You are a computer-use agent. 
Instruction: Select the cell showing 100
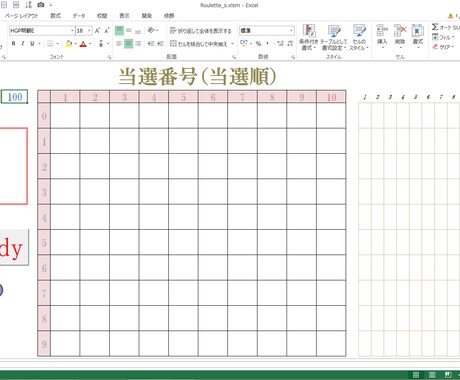pyautogui.click(x=14, y=97)
